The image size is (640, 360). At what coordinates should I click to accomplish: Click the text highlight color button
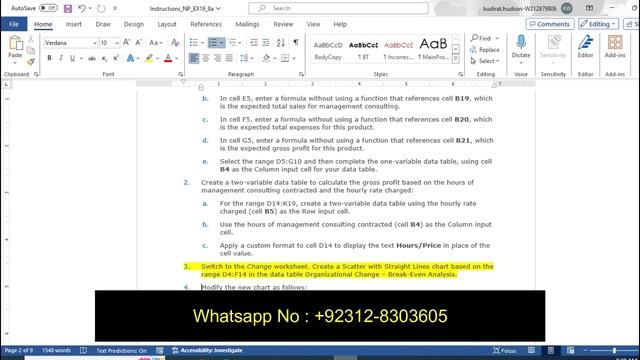[x=149, y=58]
